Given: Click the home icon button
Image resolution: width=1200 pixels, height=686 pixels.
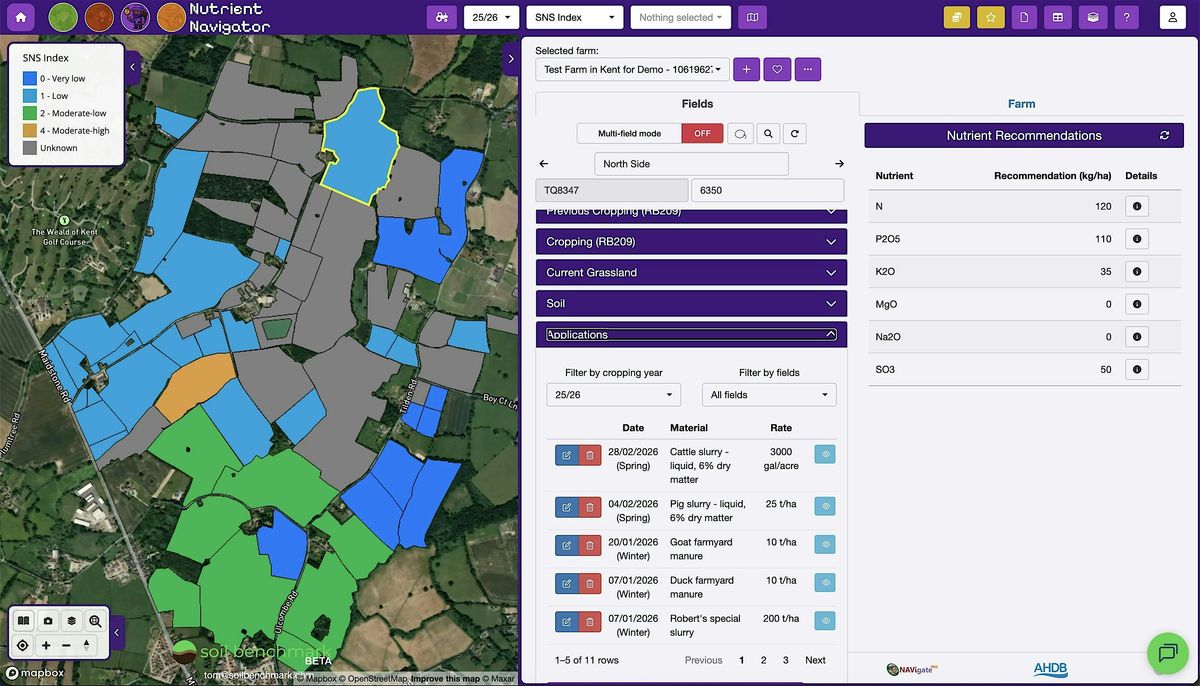Looking at the screenshot, I should (22, 17).
